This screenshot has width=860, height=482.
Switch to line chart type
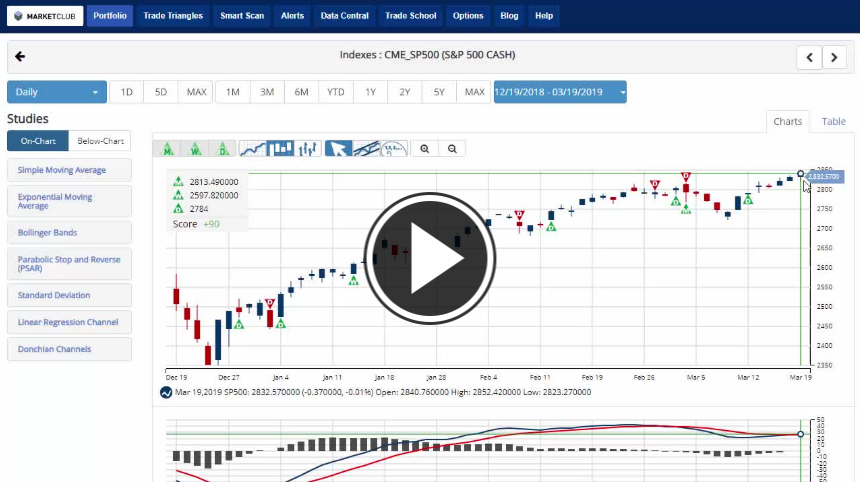click(253, 149)
